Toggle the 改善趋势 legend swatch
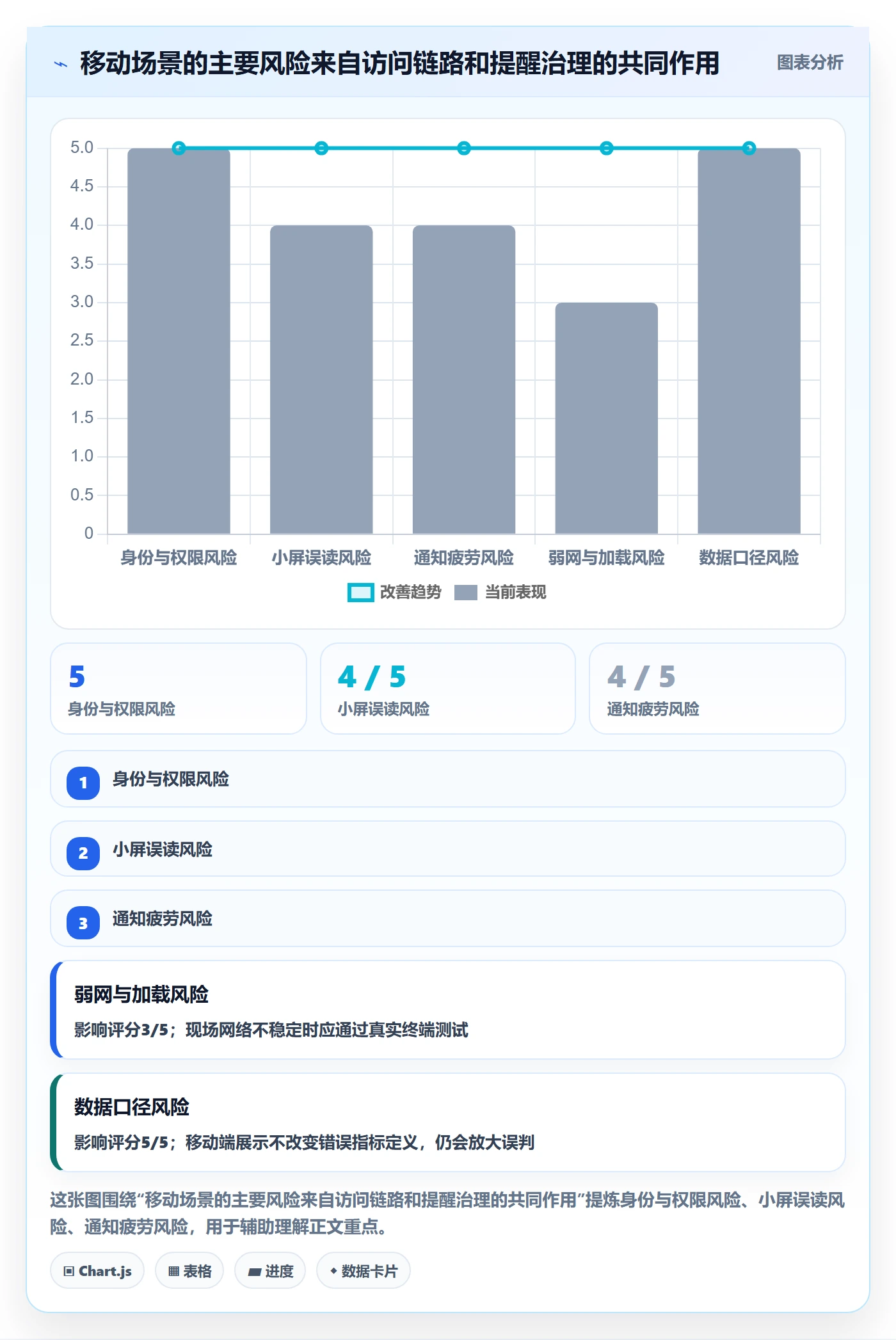Image resolution: width=896 pixels, height=1340 pixels. [x=360, y=593]
